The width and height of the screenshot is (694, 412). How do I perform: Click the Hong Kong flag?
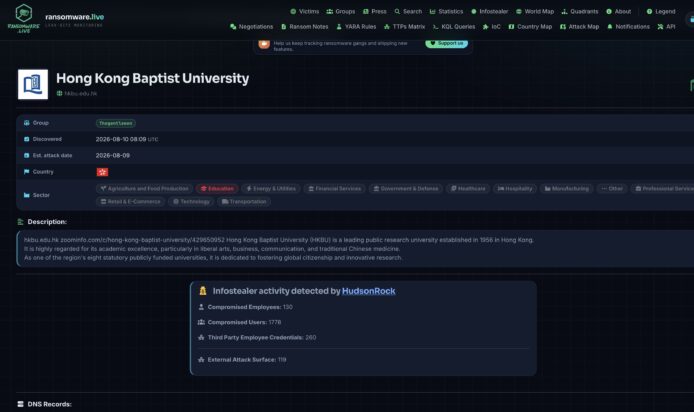click(x=102, y=172)
